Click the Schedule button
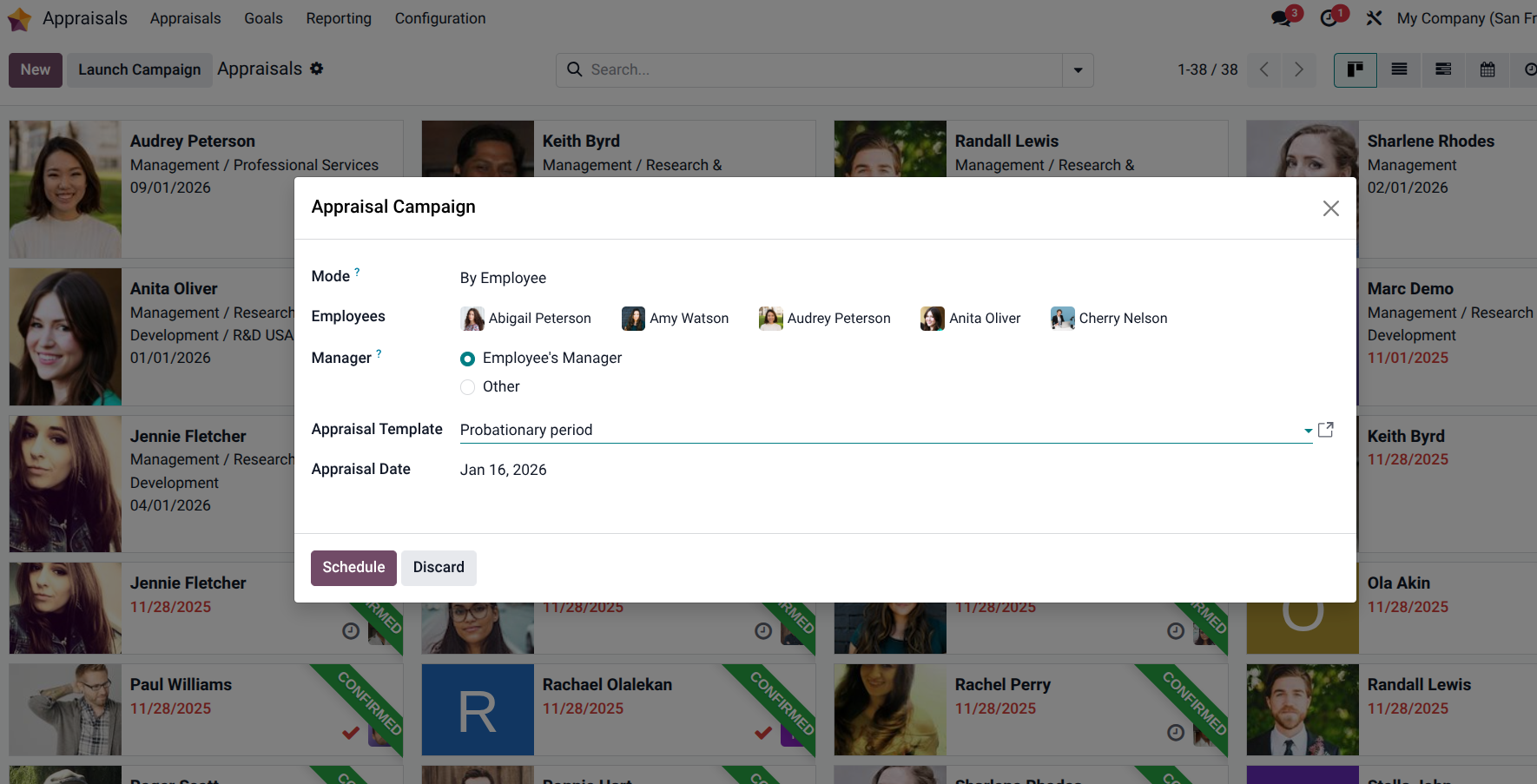This screenshot has height=784, width=1537. tap(353, 567)
